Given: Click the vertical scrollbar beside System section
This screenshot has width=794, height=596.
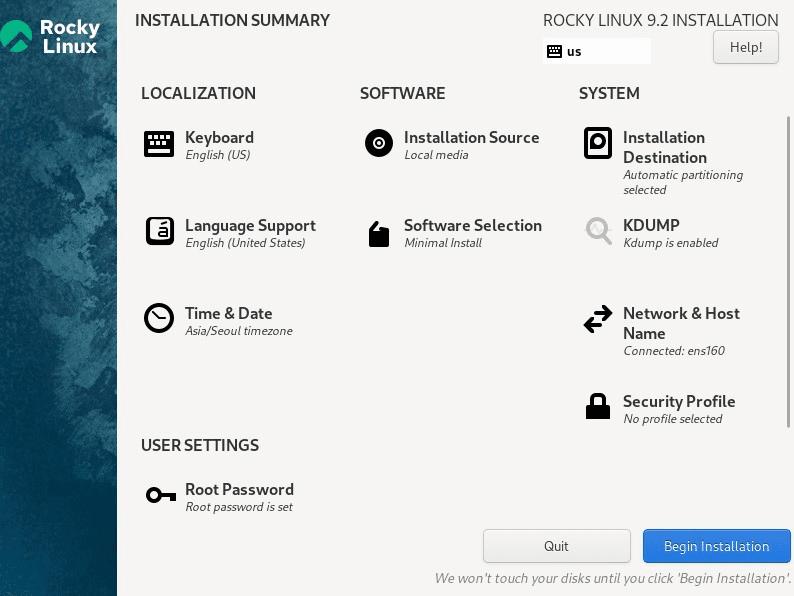Looking at the screenshot, I should 788,272.
